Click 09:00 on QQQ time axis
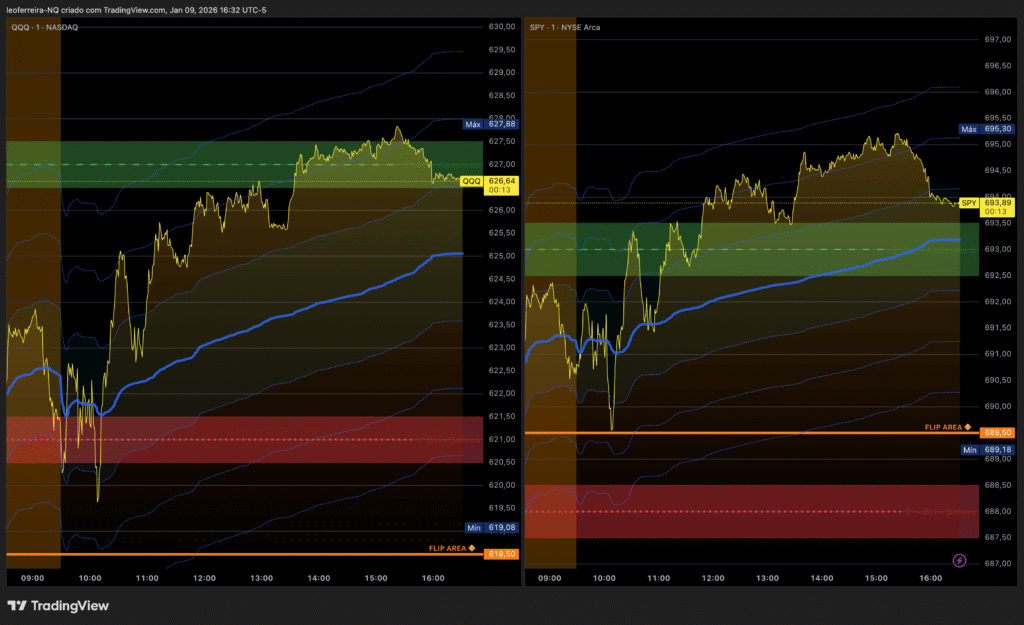The width and height of the screenshot is (1024, 625). [x=33, y=578]
